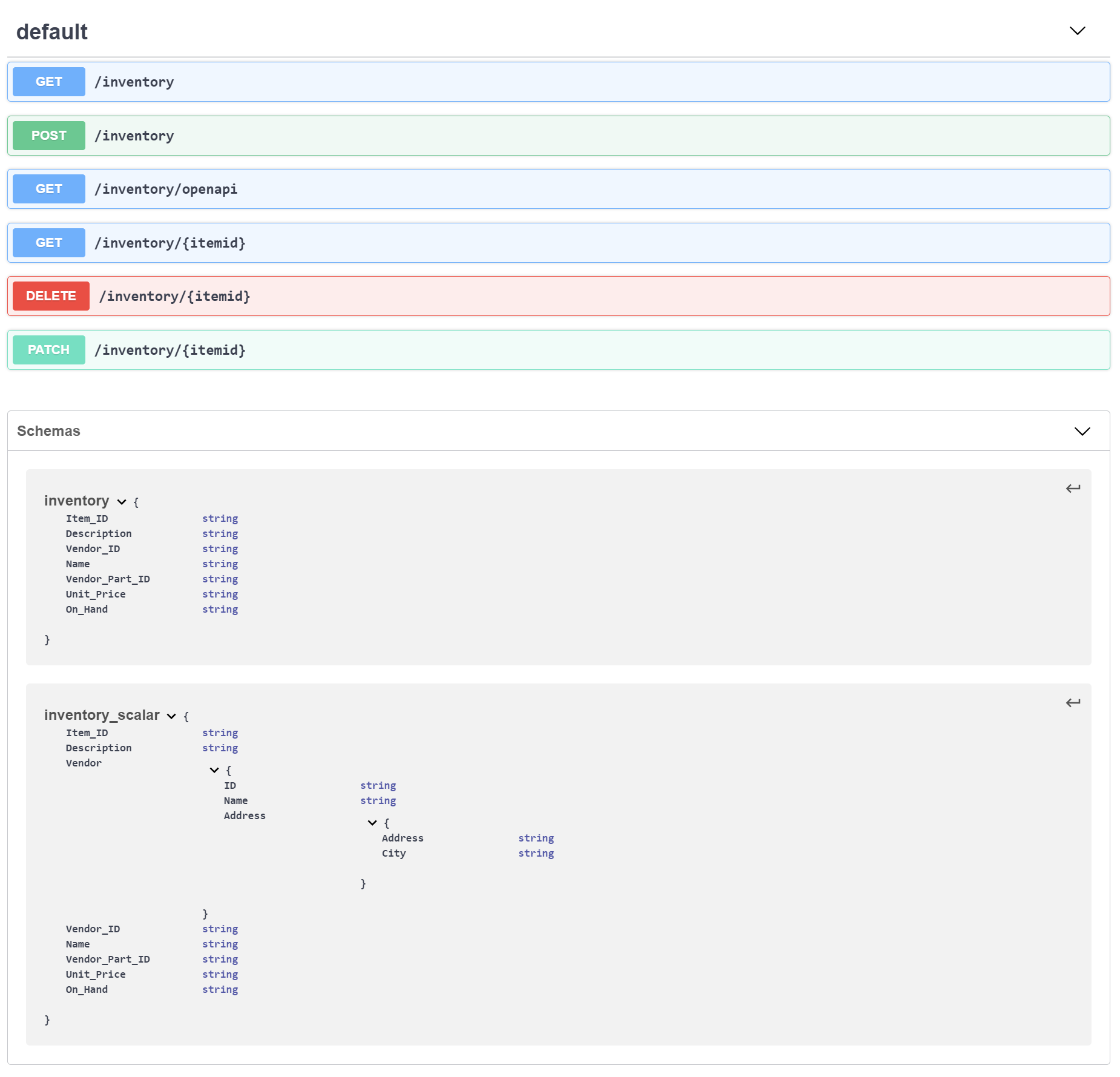Collapse the inventory_scalar schema model
The width and height of the screenshot is (1120, 1077).
click(x=171, y=716)
